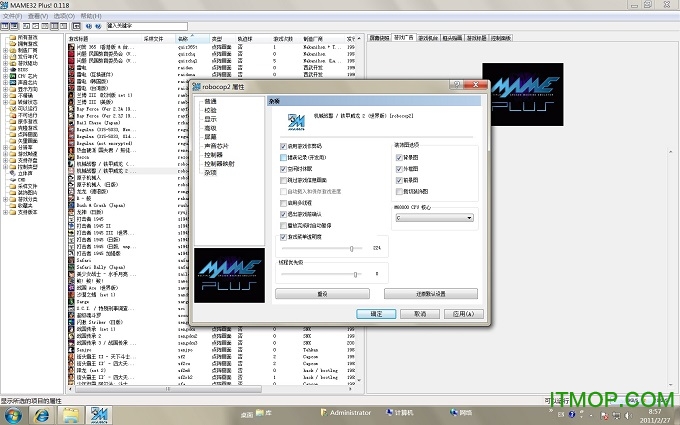Click the 还原默认设置 button
Screen dimensions: 680x425
pos(431,294)
